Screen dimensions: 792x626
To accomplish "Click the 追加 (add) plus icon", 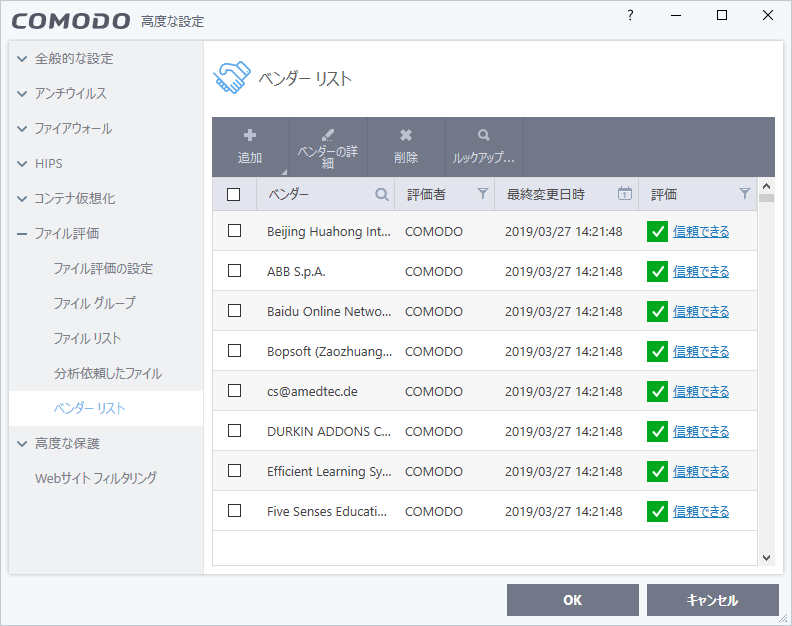I will (250, 135).
